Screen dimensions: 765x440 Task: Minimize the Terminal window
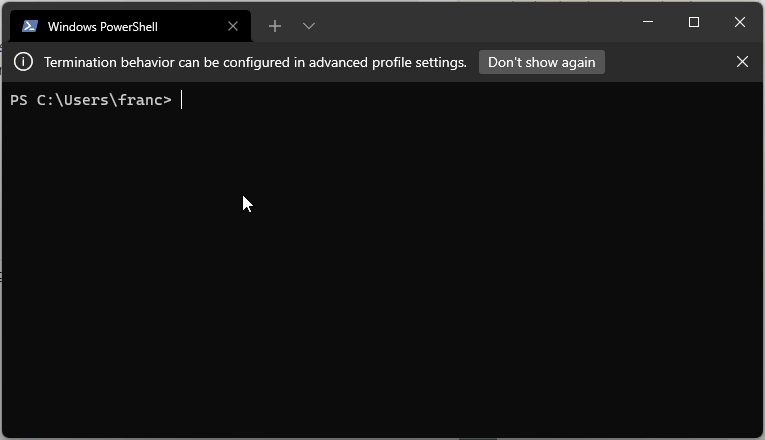(x=647, y=22)
